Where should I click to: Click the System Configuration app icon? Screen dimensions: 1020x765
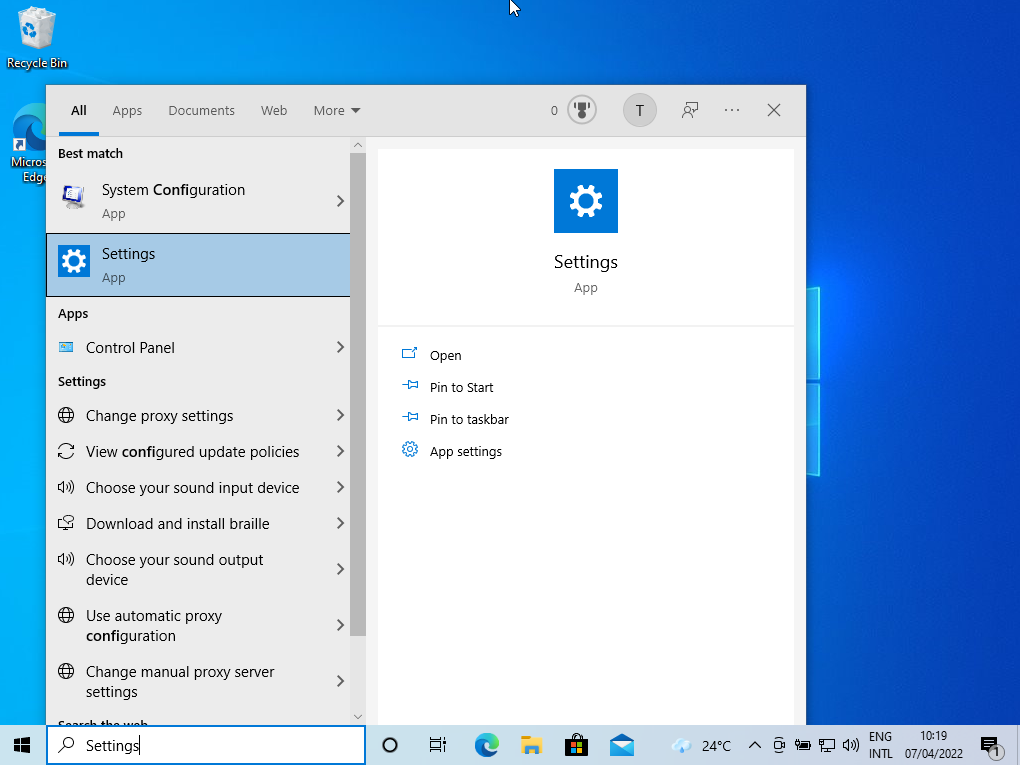74,196
